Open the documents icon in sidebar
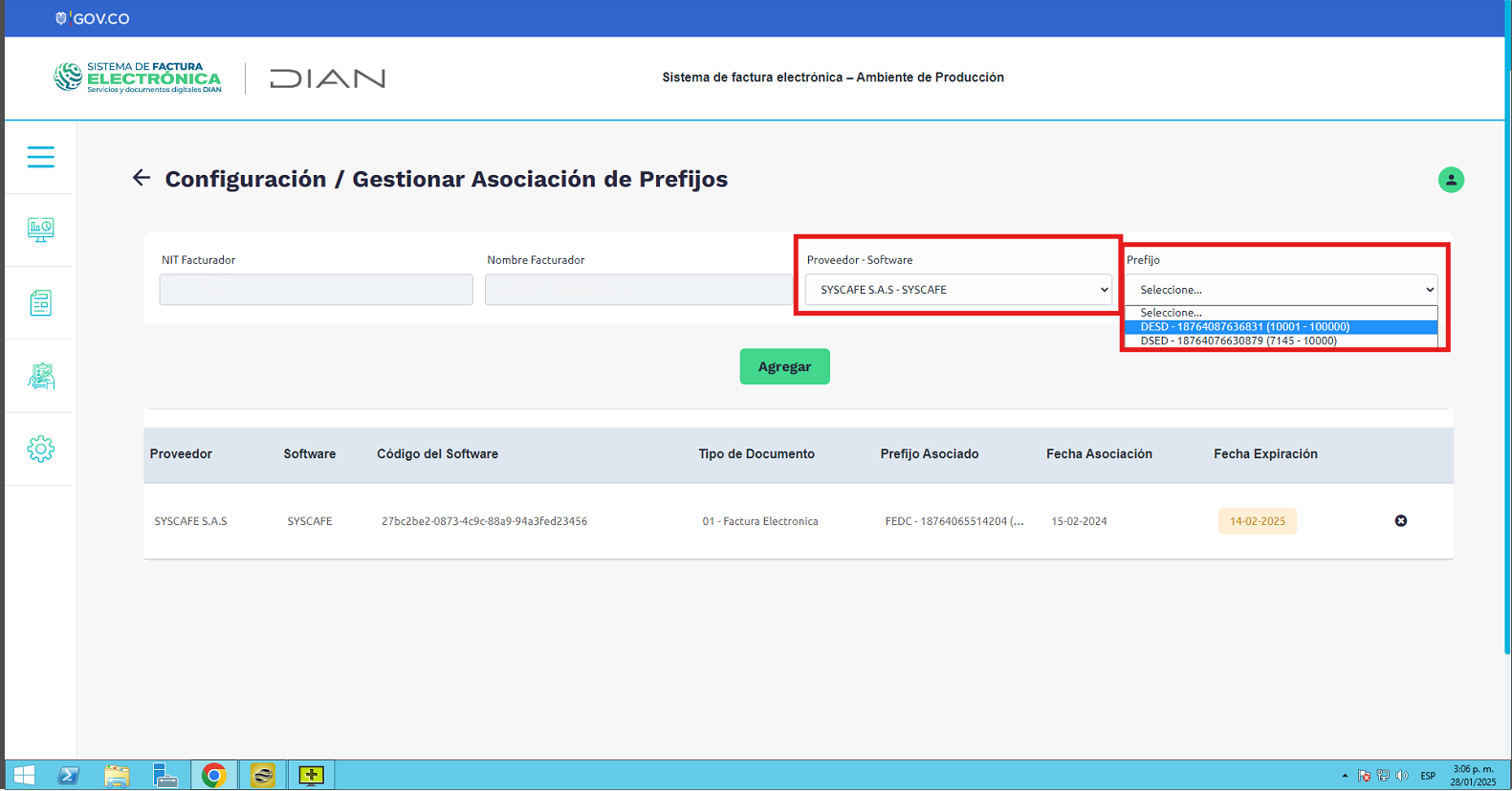 coord(40,303)
